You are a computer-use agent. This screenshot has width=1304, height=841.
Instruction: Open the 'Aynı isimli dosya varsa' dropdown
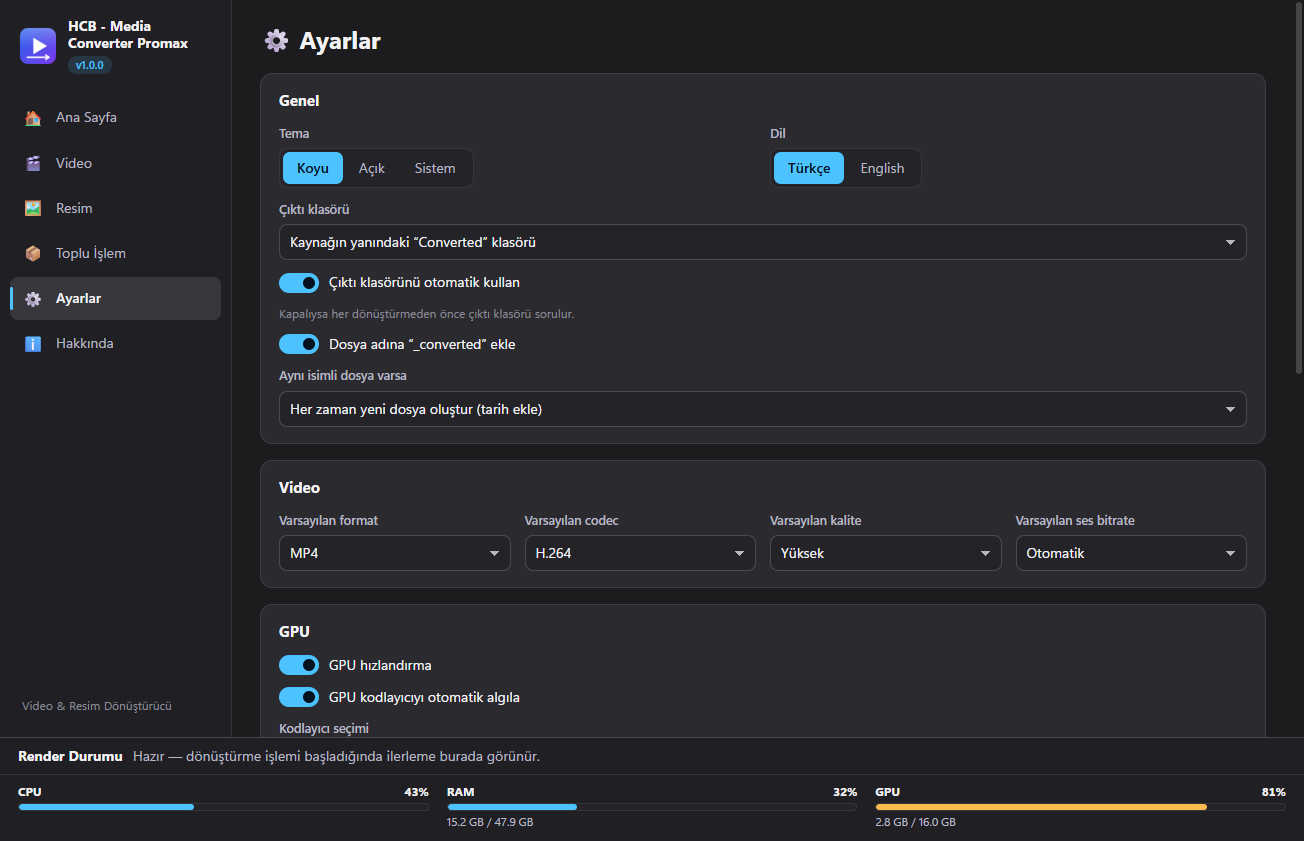[763, 409]
